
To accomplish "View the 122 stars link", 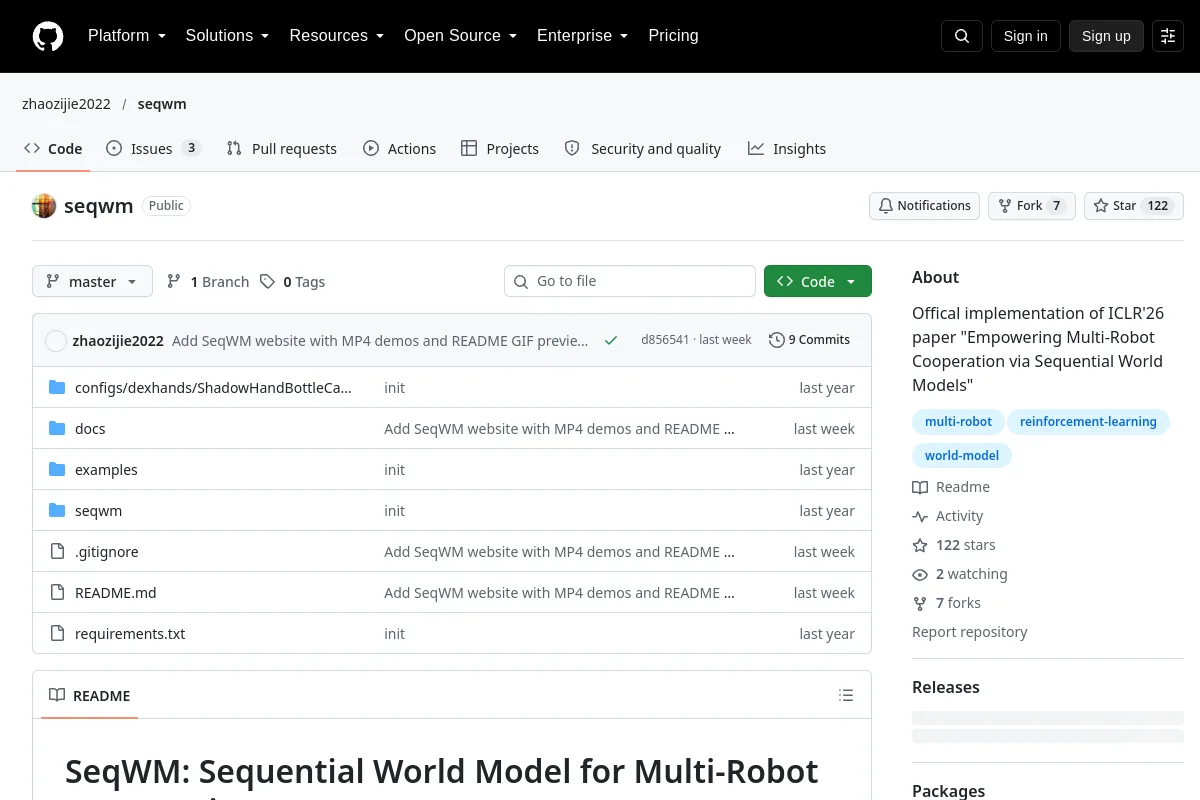I will (954, 545).
